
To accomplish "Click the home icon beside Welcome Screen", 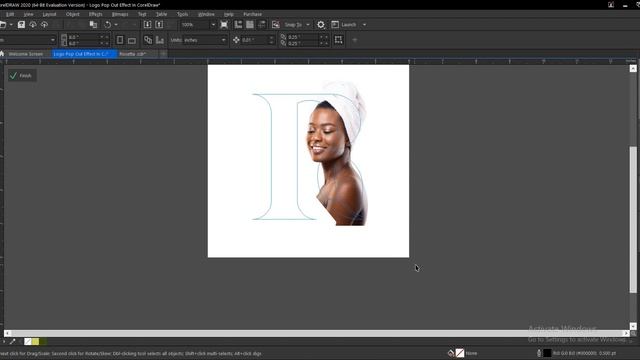I will pyautogui.click(x=2, y=54).
